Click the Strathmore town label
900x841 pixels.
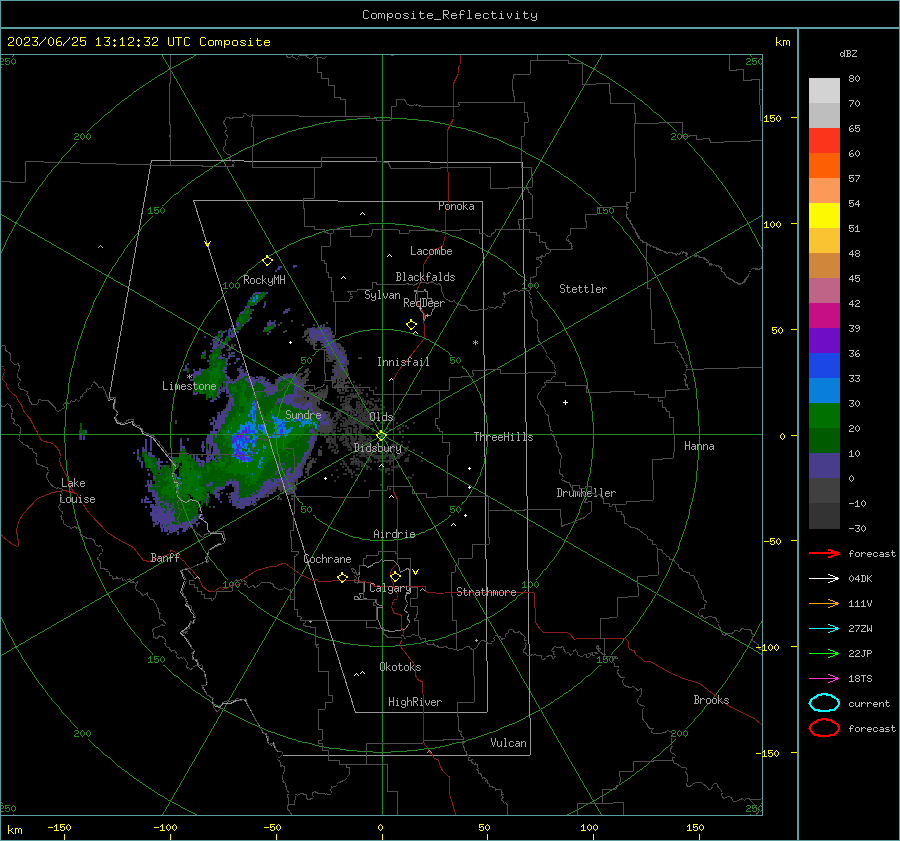pos(486,592)
